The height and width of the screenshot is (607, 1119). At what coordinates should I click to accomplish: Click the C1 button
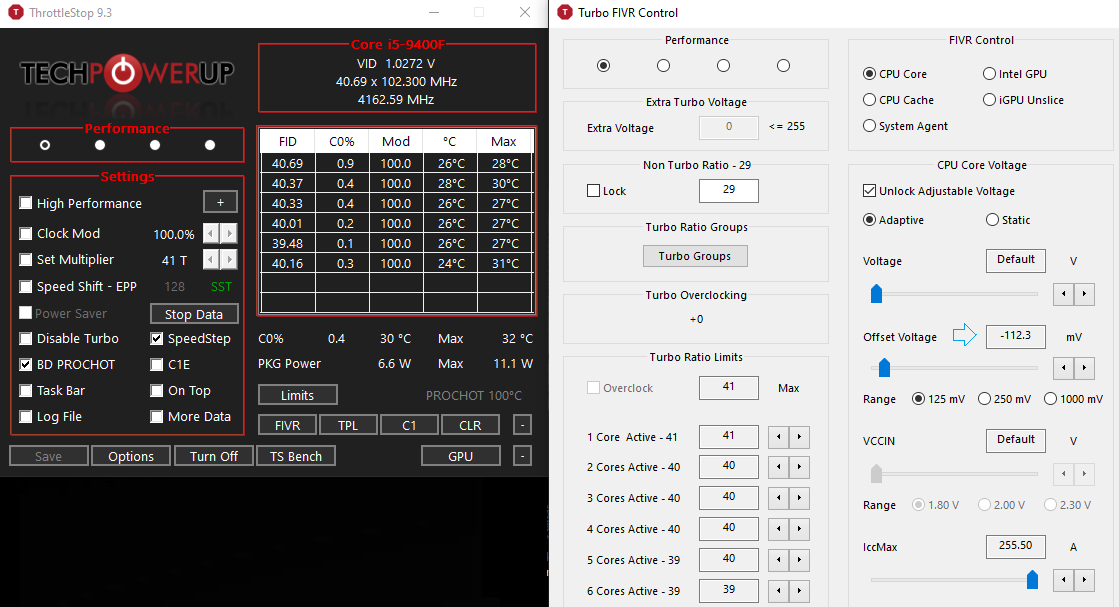click(x=409, y=425)
